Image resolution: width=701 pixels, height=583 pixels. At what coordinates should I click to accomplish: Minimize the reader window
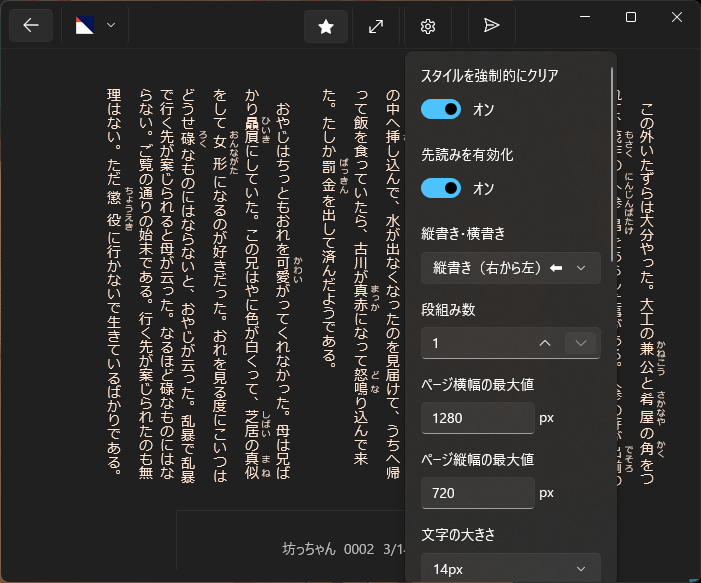(585, 17)
